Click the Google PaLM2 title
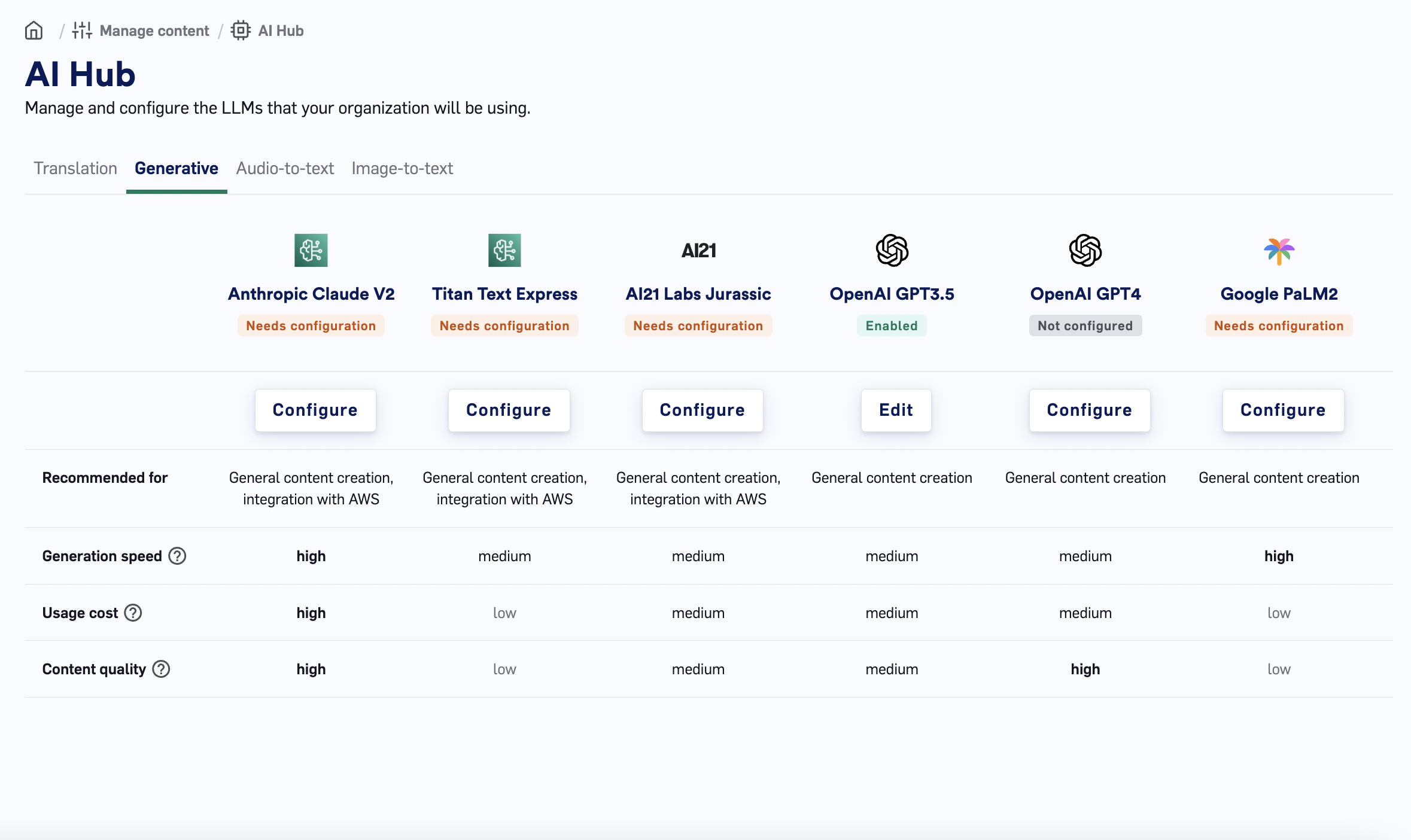The width and height of the screenshot is (1411, 840). click(1279, 294)
